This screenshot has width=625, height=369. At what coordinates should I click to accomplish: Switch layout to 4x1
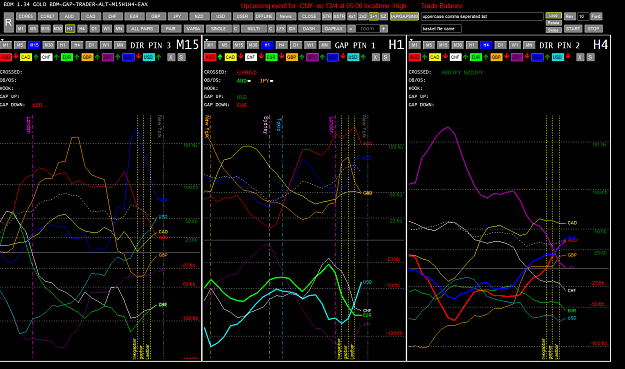(x=352, y=16)
